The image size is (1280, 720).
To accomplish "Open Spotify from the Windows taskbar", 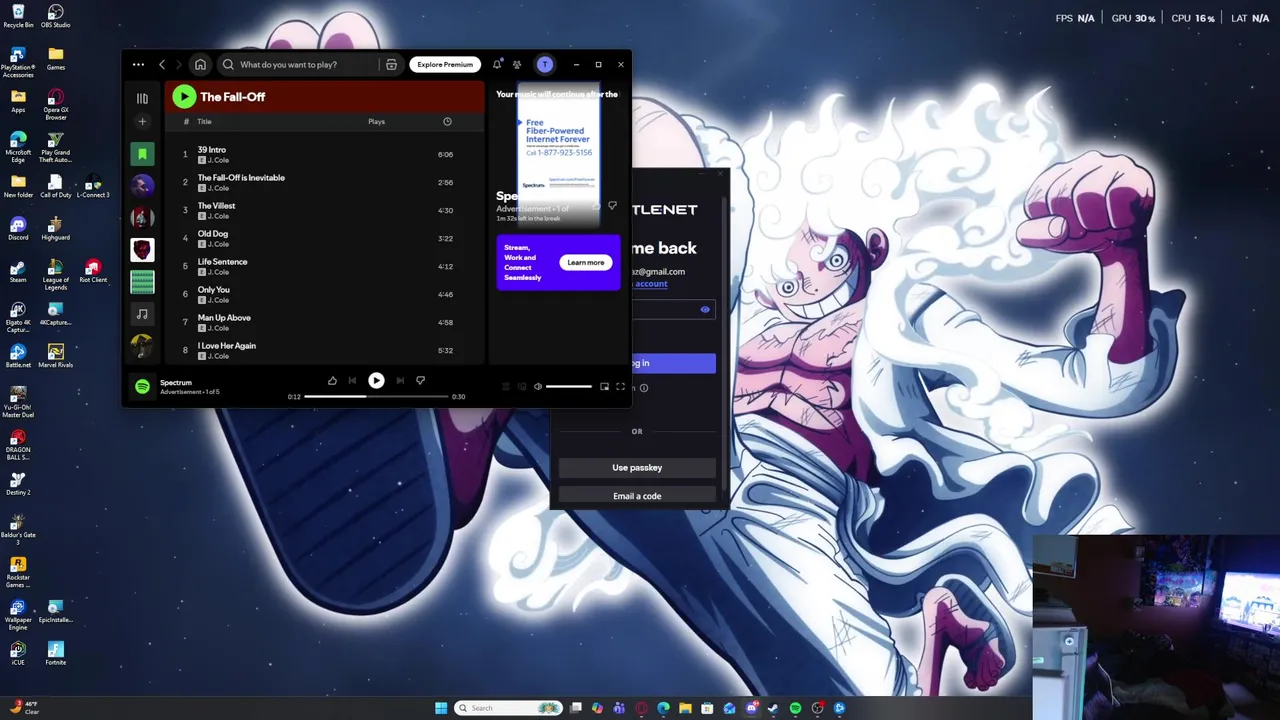I will coord(795,708).
